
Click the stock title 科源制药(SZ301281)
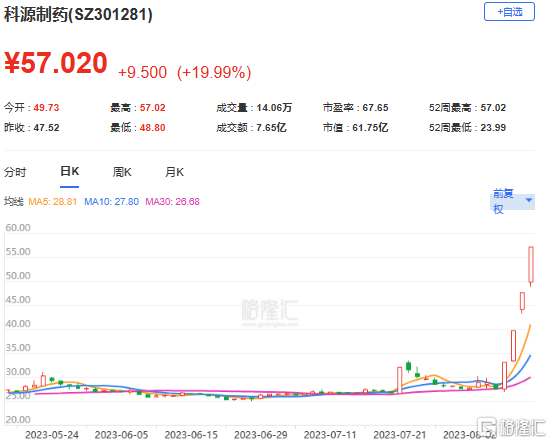pyautogui.click(x=78, y=15)
